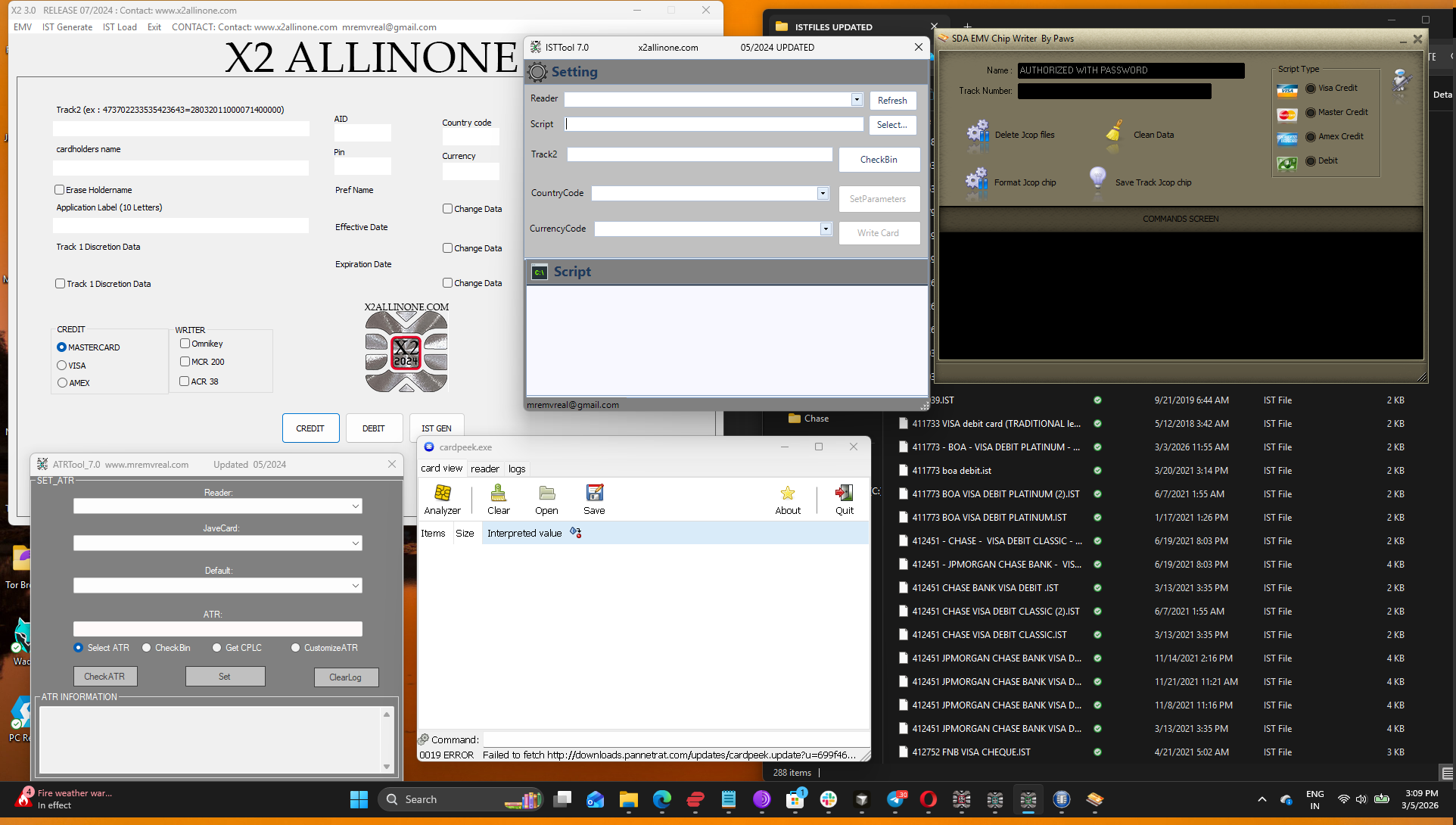Viewport: 1456px width, 825px height.
Task: Launch Microsoft Edge from the taskbar
Action: pos(662,799)
